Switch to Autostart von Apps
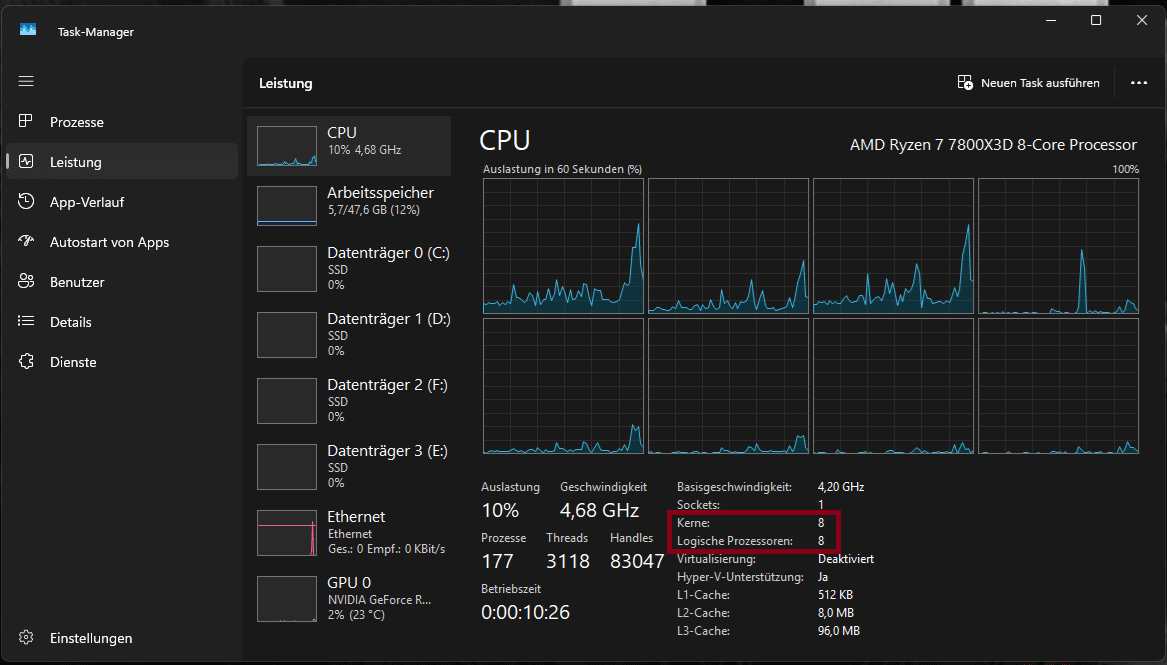This screenshot has height=665, width=1167. 121,242
